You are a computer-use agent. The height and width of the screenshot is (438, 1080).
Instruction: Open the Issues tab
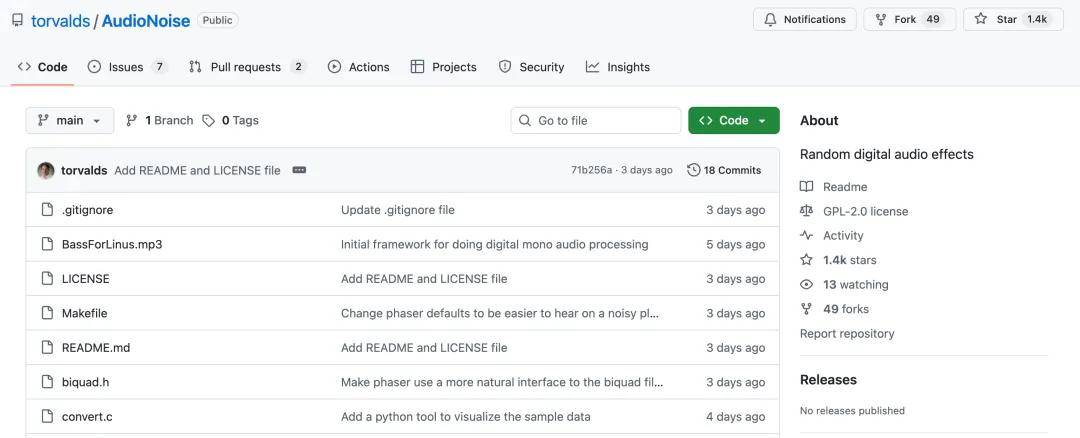[x=127, y=67]
